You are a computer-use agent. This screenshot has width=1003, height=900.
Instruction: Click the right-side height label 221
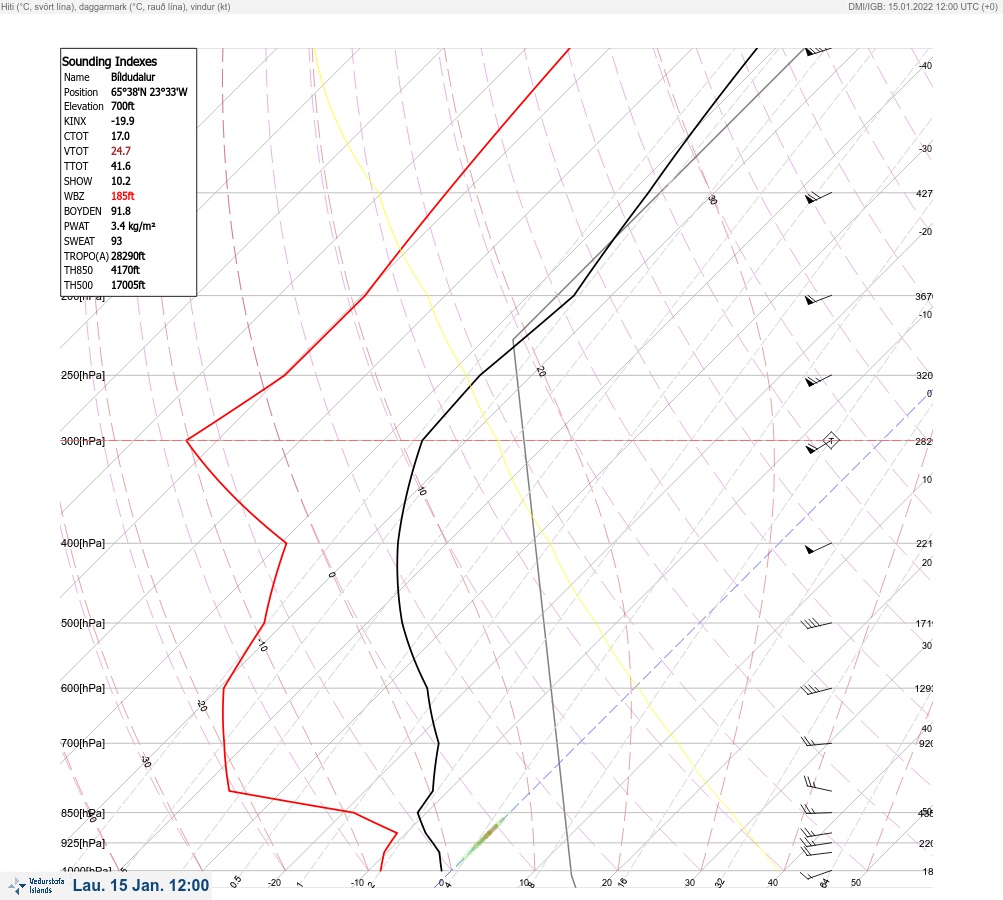924,544
